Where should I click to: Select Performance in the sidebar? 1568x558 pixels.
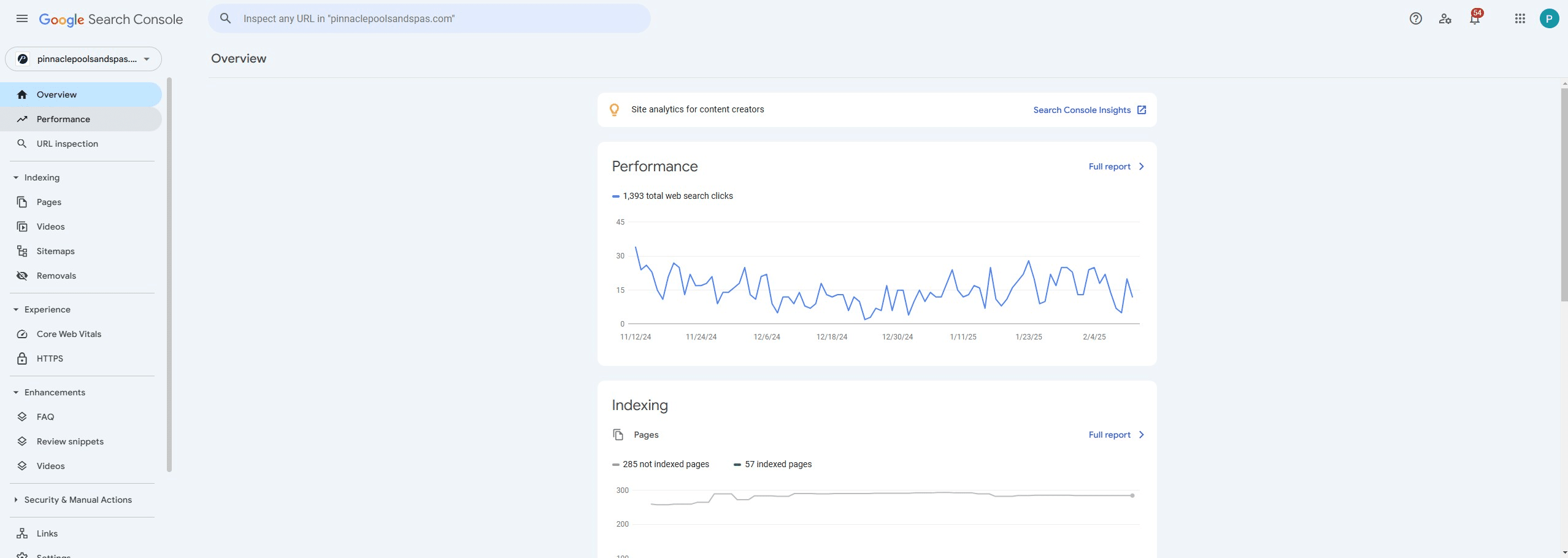63,119
